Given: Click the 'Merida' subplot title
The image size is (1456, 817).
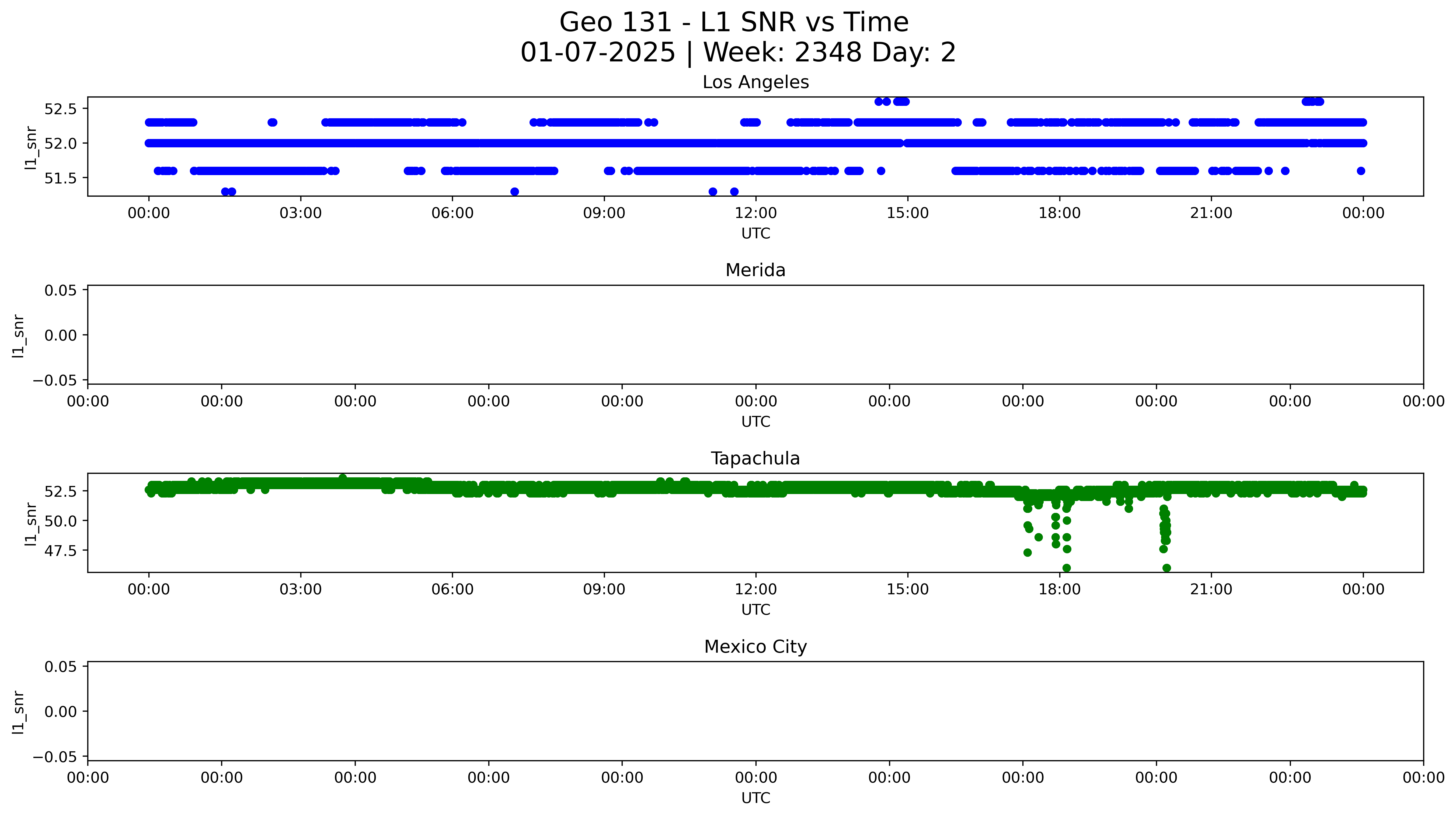Looking at the screenshot, I should click(x=755, y=270).
